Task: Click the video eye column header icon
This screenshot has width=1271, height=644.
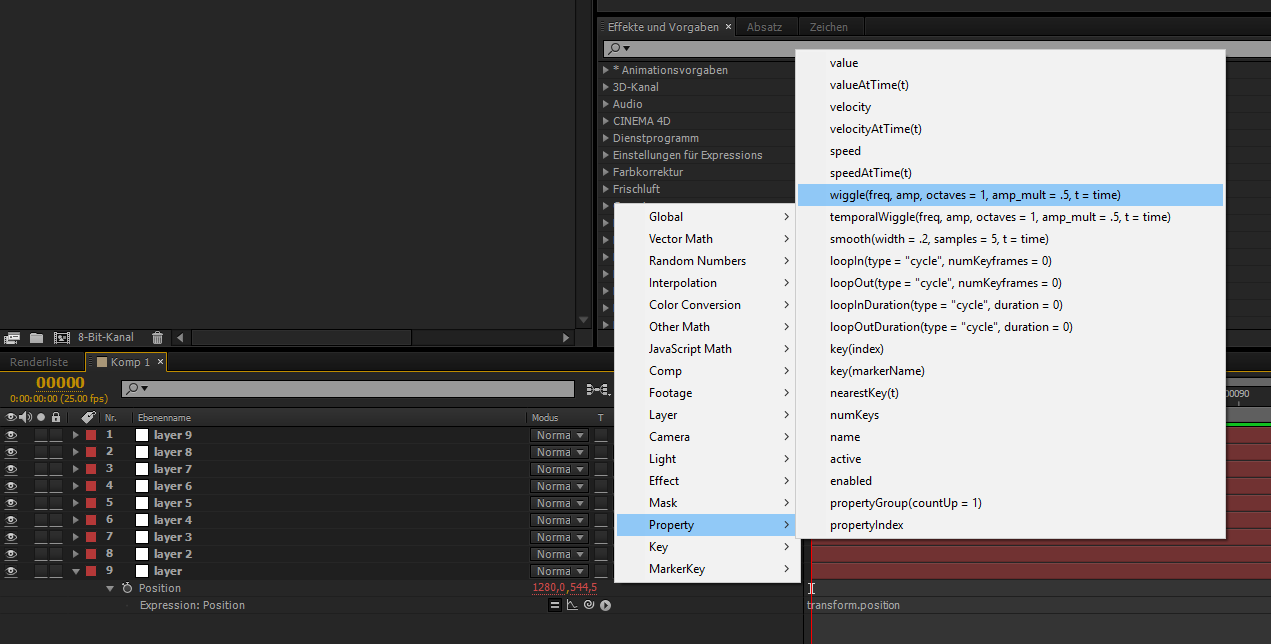Action: (11, 417)
